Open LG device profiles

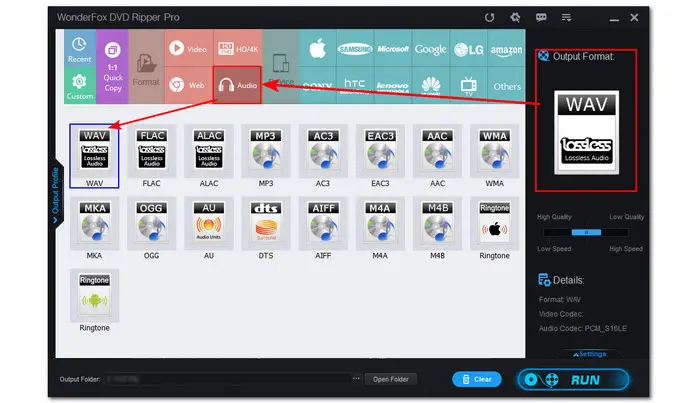(x=468, y=48)
